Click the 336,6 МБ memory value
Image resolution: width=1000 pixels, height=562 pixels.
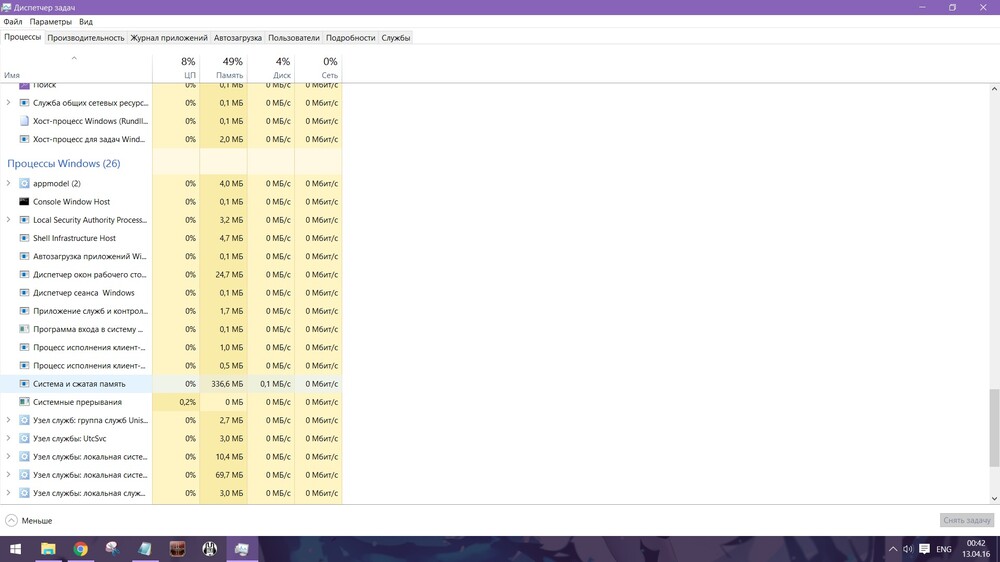point(227,384)
